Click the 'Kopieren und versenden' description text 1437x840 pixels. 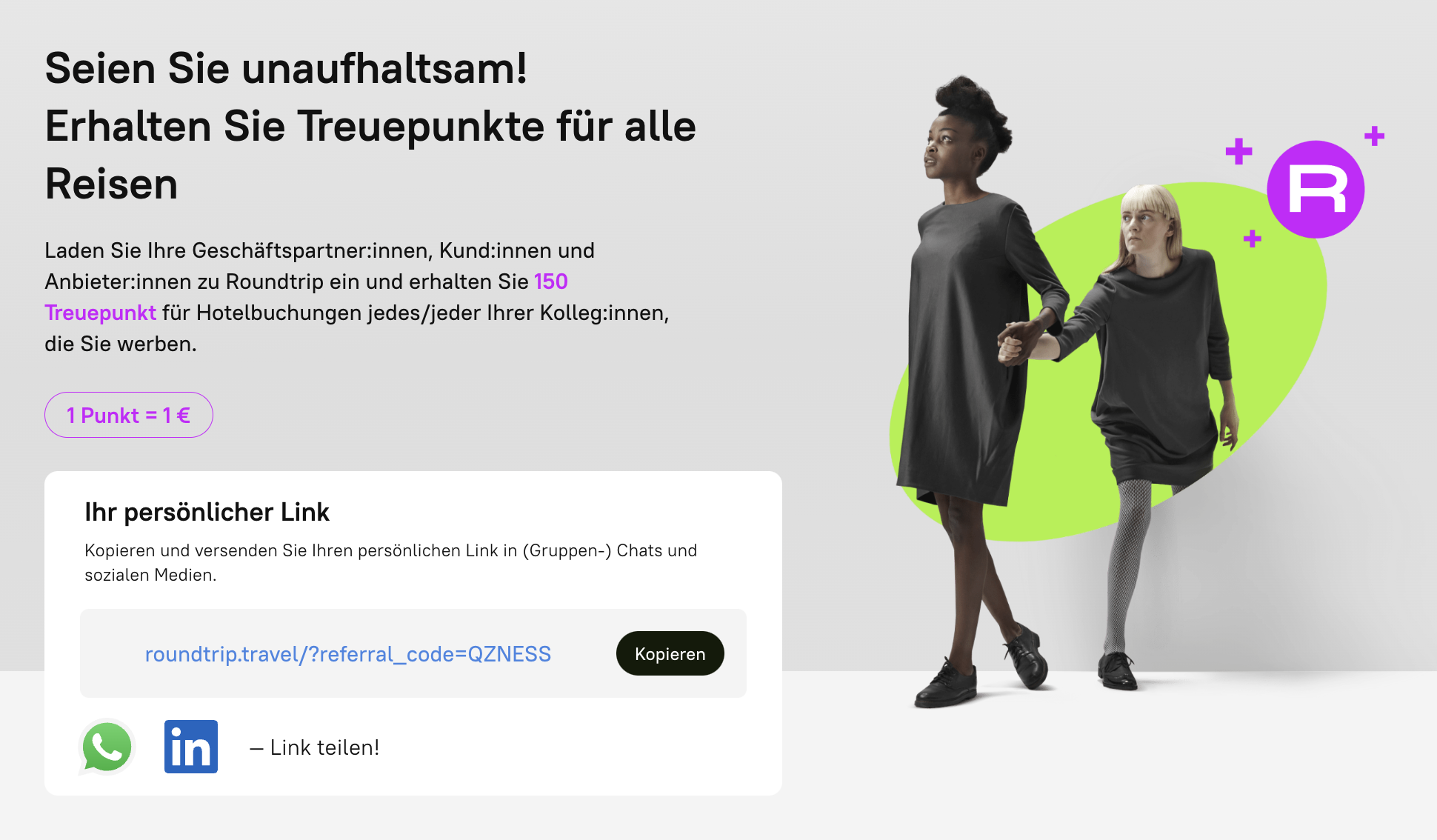click(x=390, y=562)
